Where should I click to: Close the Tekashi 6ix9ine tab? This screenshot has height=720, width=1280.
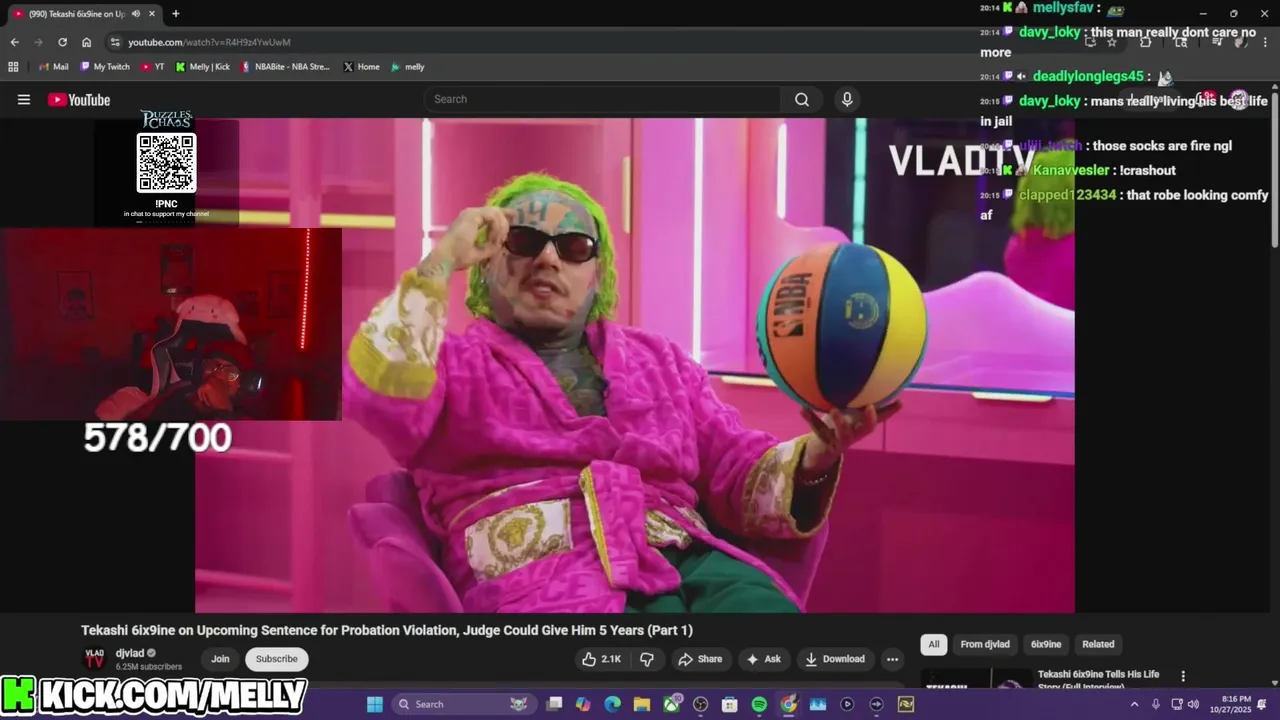tap(151, 14)
